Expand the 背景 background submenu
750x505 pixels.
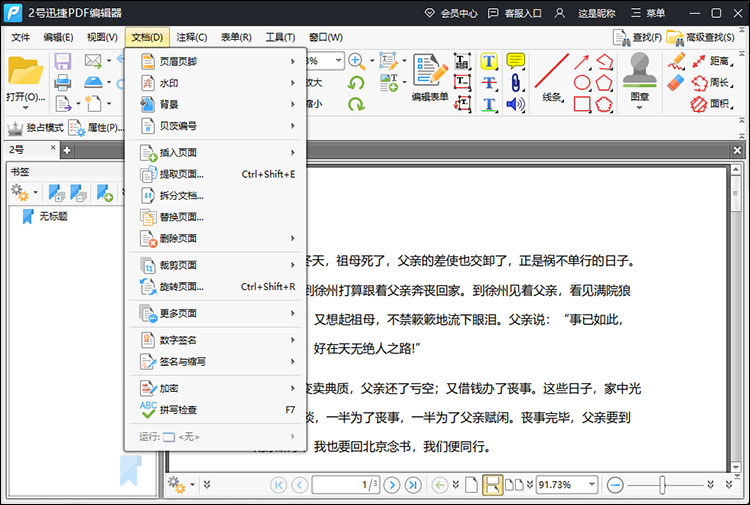pos(216,104)
